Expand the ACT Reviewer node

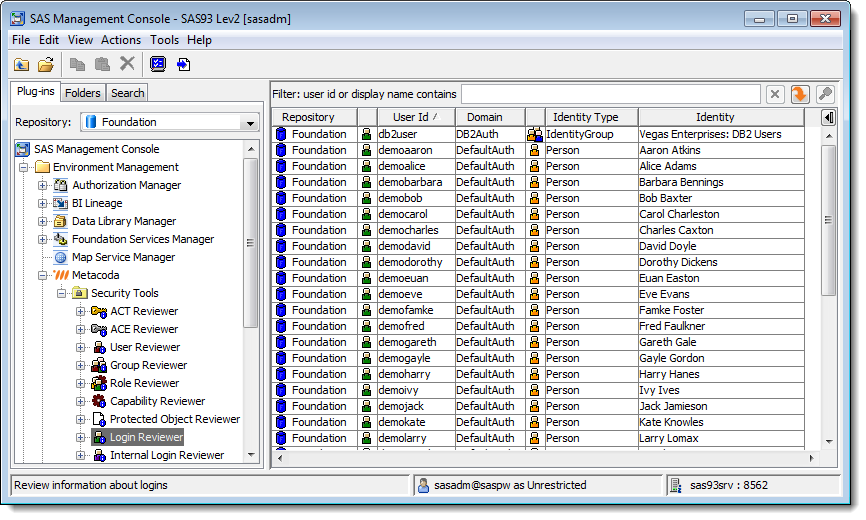81,311
